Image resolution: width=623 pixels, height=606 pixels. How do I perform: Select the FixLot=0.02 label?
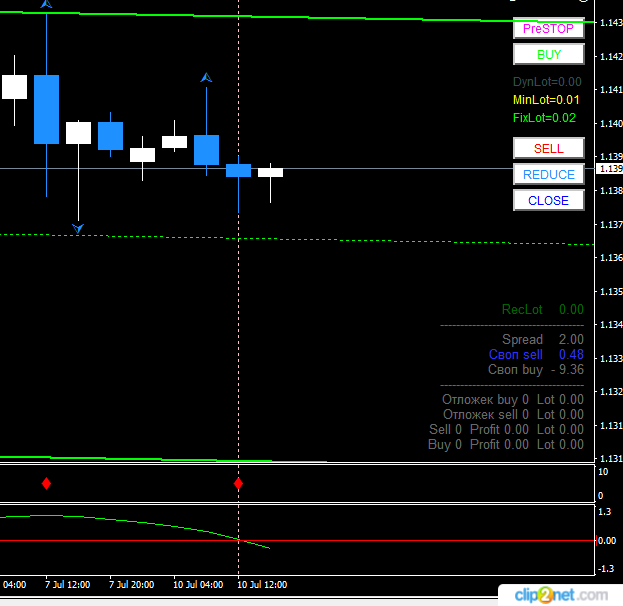pos(544,118)
